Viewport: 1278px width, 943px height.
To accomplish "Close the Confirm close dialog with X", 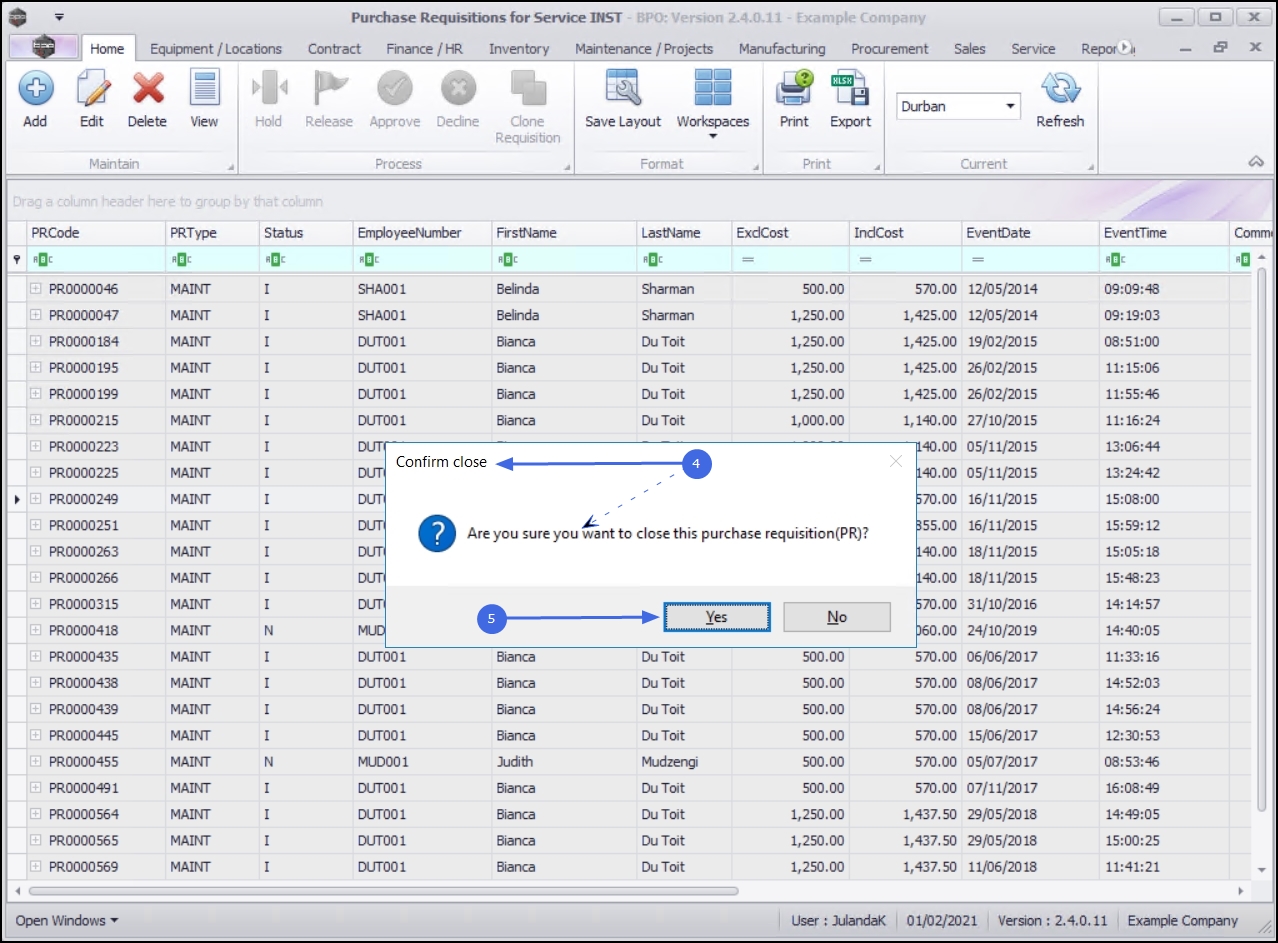I will pos(896,461).
